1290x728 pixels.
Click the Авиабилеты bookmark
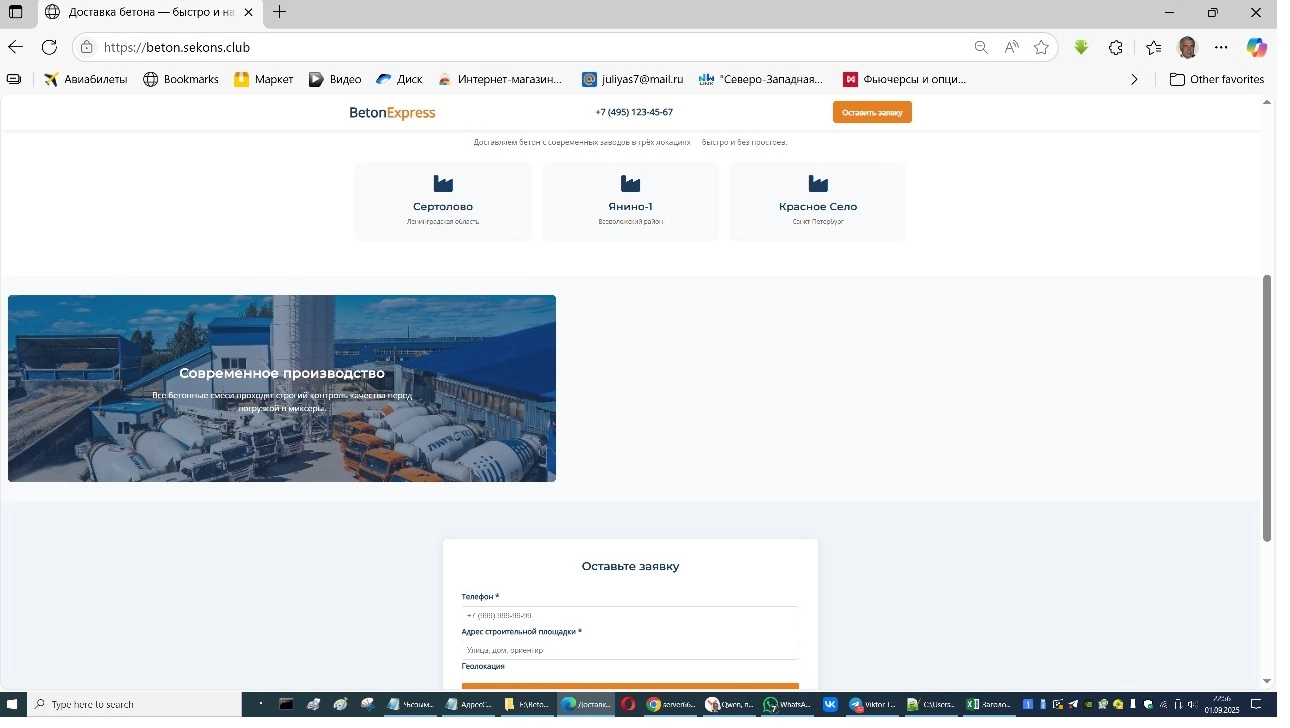[x=86, y=79]
